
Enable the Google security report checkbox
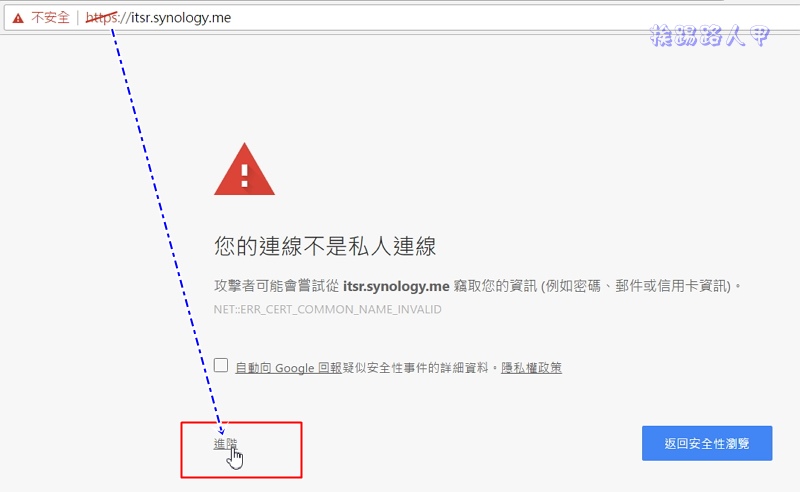[221, 365]
